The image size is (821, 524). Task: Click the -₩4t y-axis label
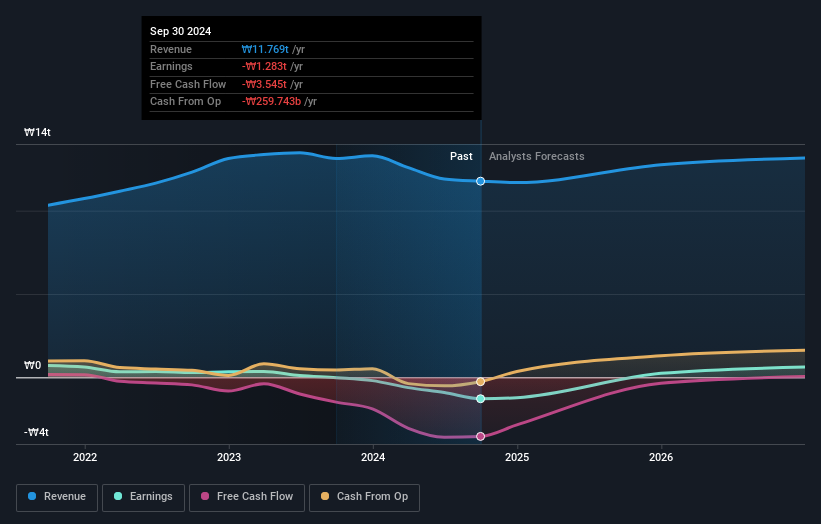[x=36, y=432]
